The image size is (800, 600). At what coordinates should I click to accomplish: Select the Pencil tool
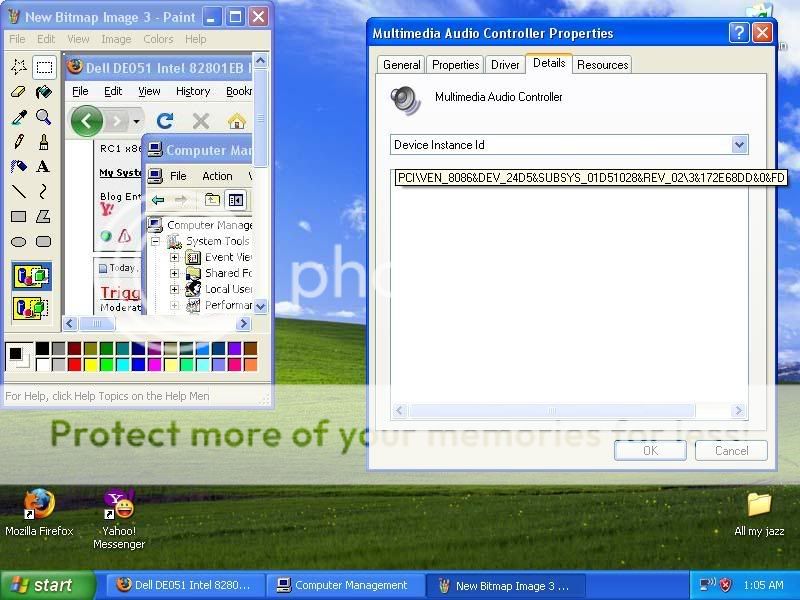[x=19, y=142]
